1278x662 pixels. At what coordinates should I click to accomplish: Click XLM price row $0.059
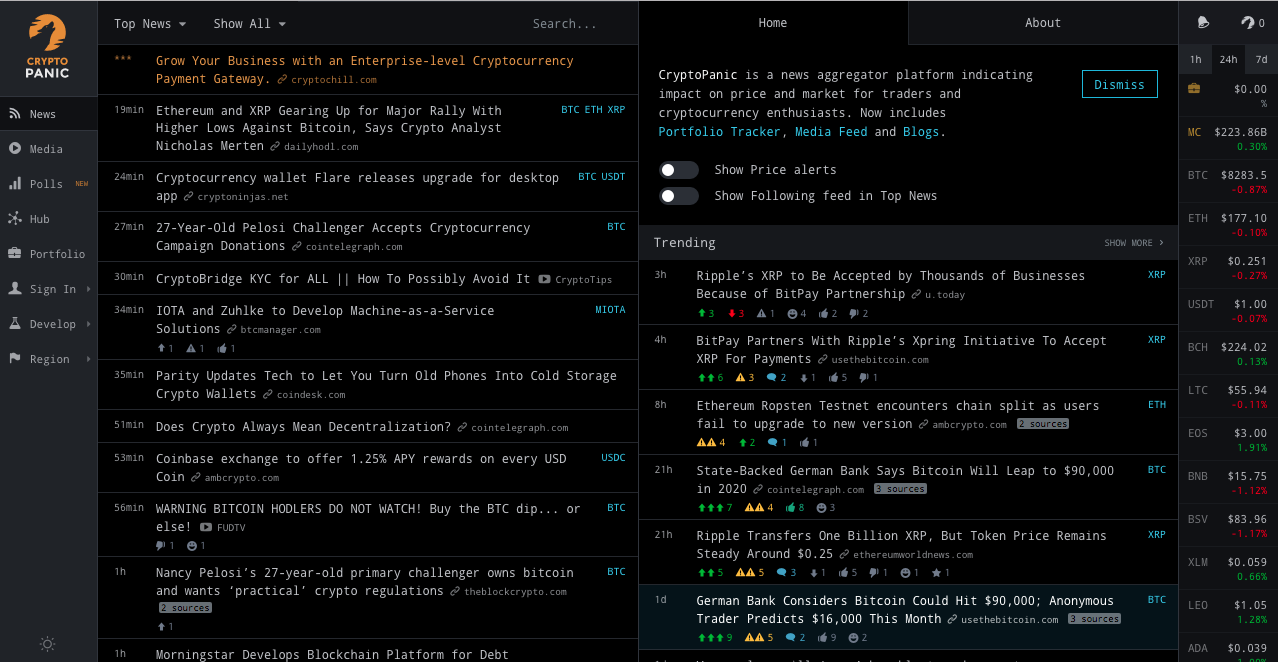(x=1228, y=568)
